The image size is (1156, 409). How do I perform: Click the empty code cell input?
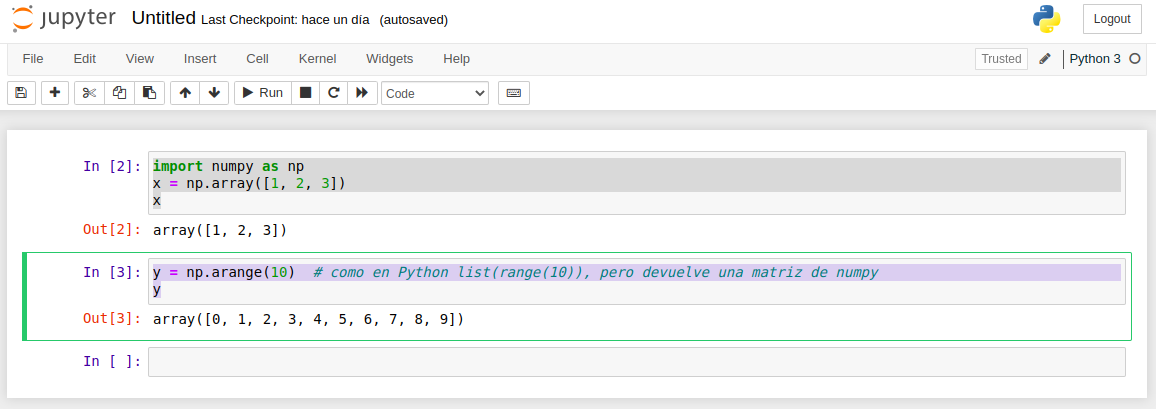[636, 362]
